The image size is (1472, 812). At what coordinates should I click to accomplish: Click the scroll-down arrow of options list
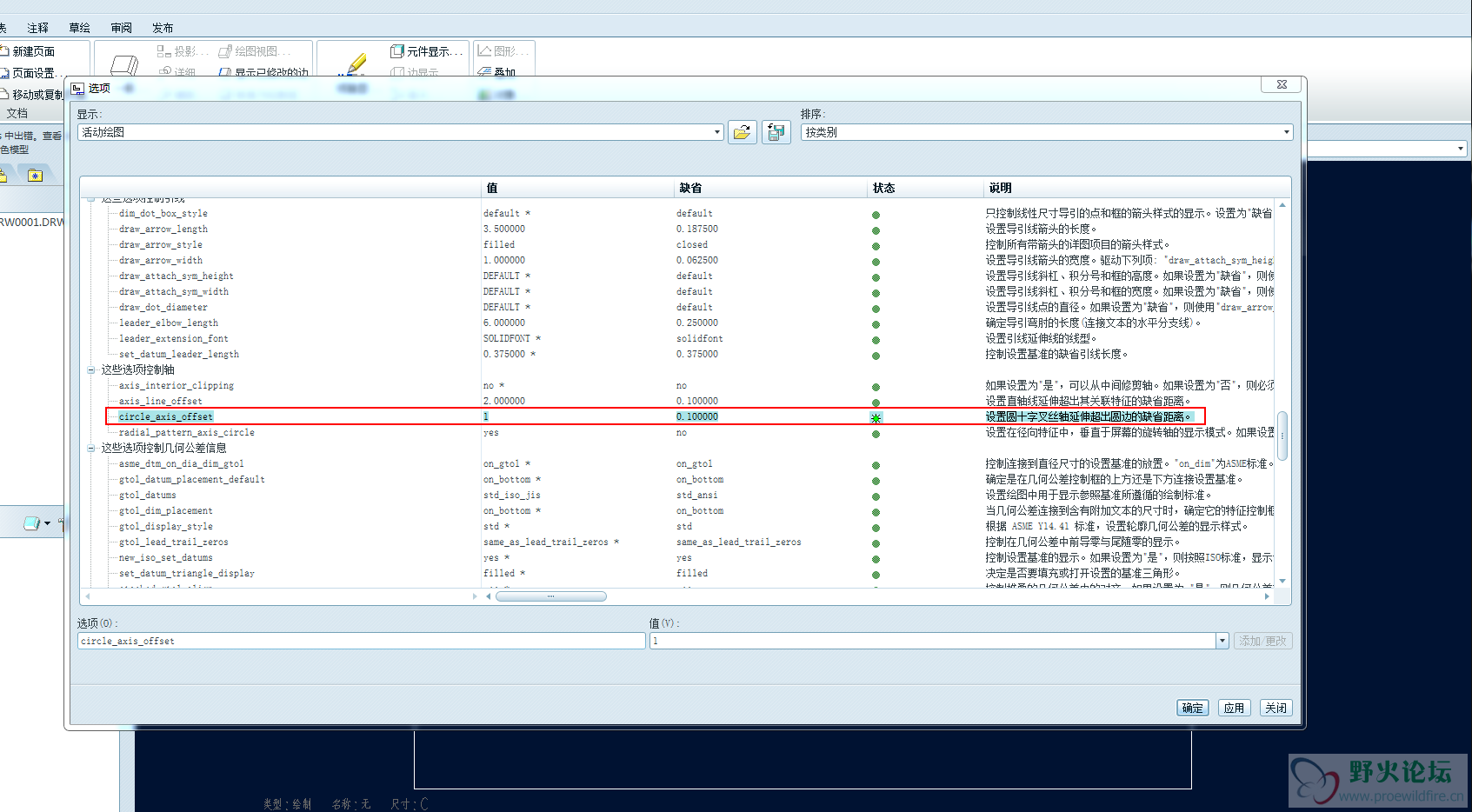1282,581
